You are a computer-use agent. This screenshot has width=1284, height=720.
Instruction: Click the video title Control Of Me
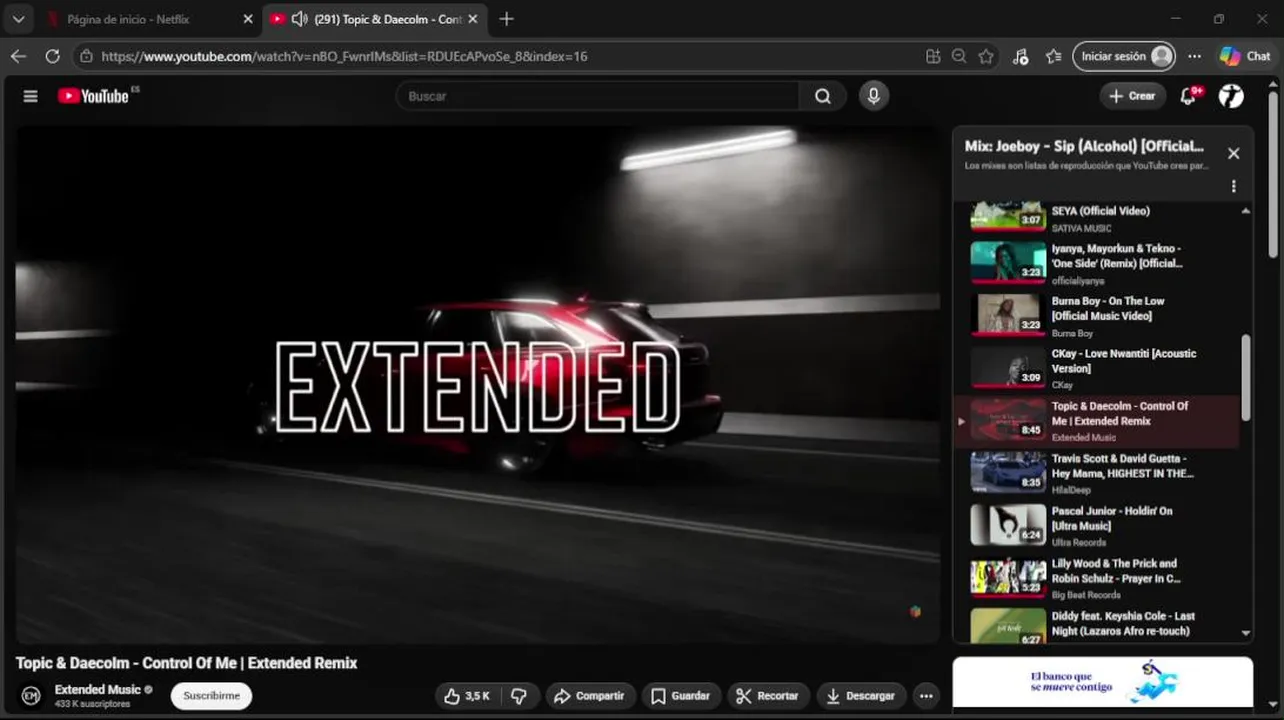[186, 663]
